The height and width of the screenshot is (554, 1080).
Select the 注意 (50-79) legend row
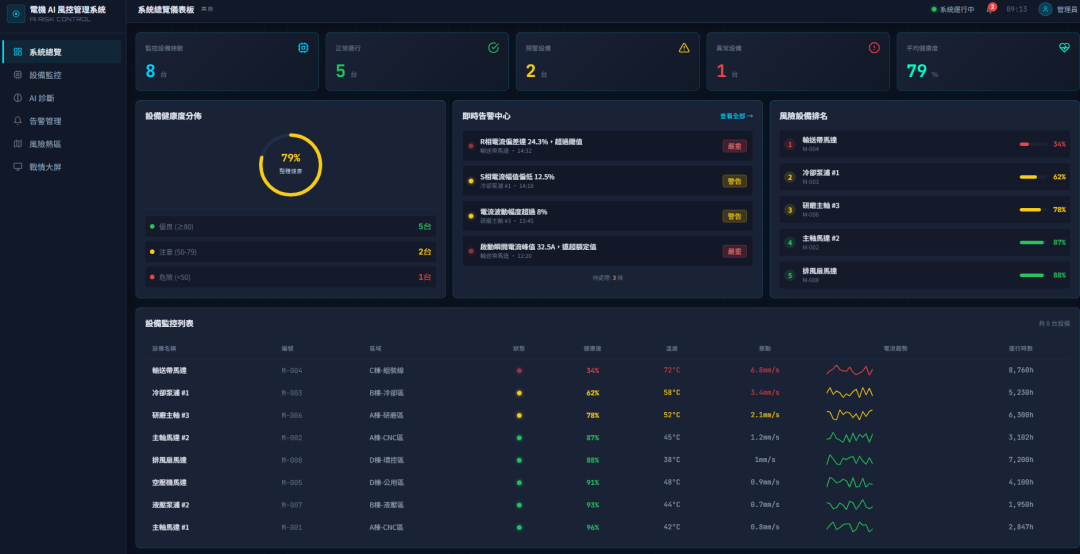pos(291,252)
